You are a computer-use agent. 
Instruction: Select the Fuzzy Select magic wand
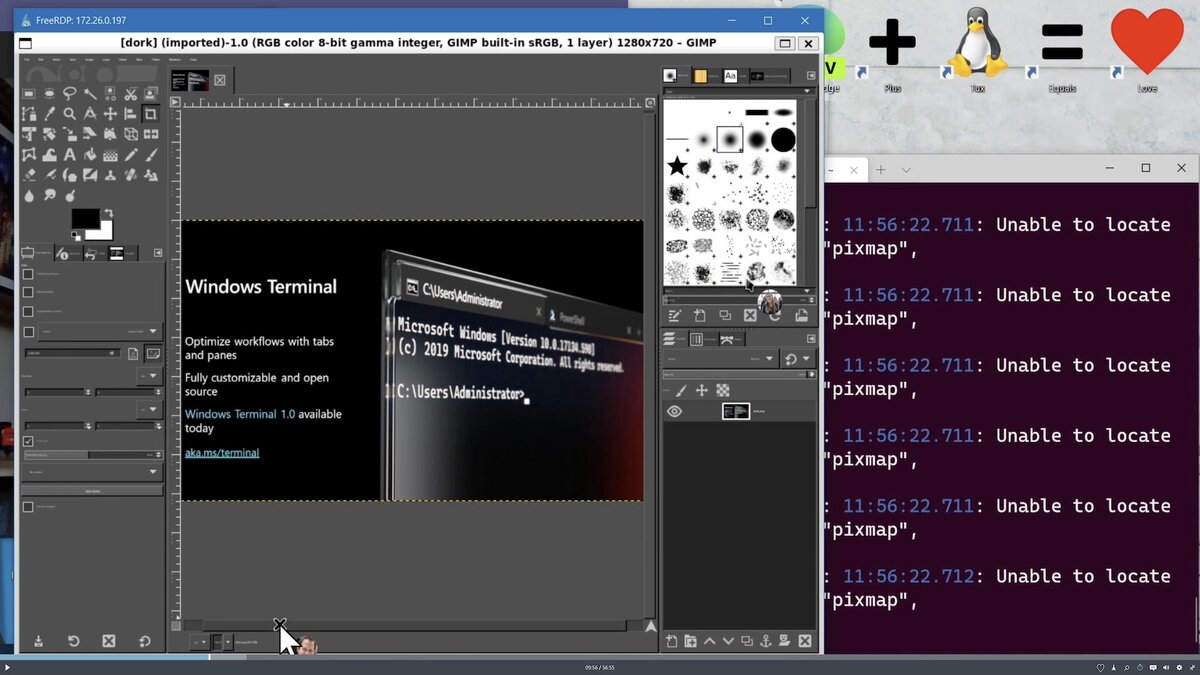click(90, 93)
